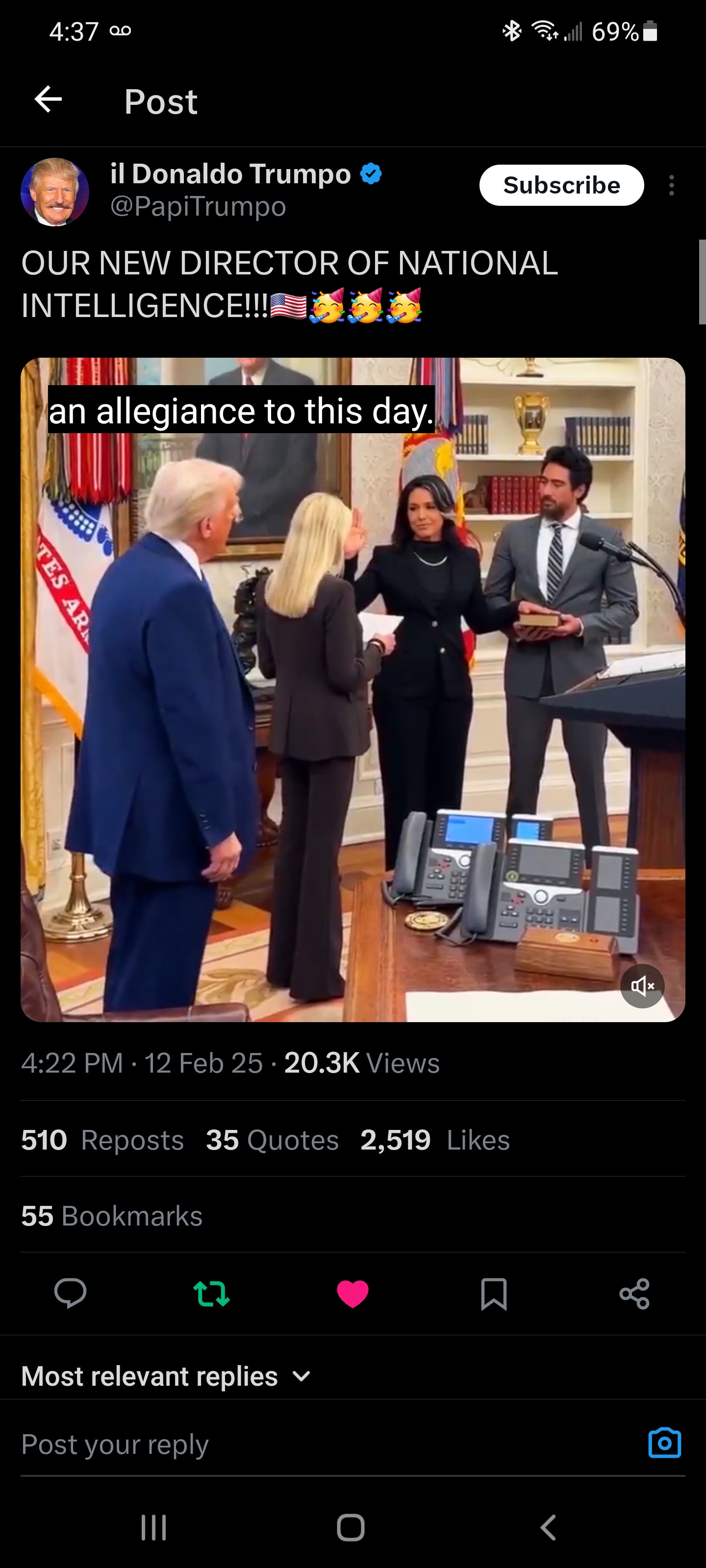The image size is (706, 1568).
Task: Open the three-dot post options menu
Action: tap(671, 185)
